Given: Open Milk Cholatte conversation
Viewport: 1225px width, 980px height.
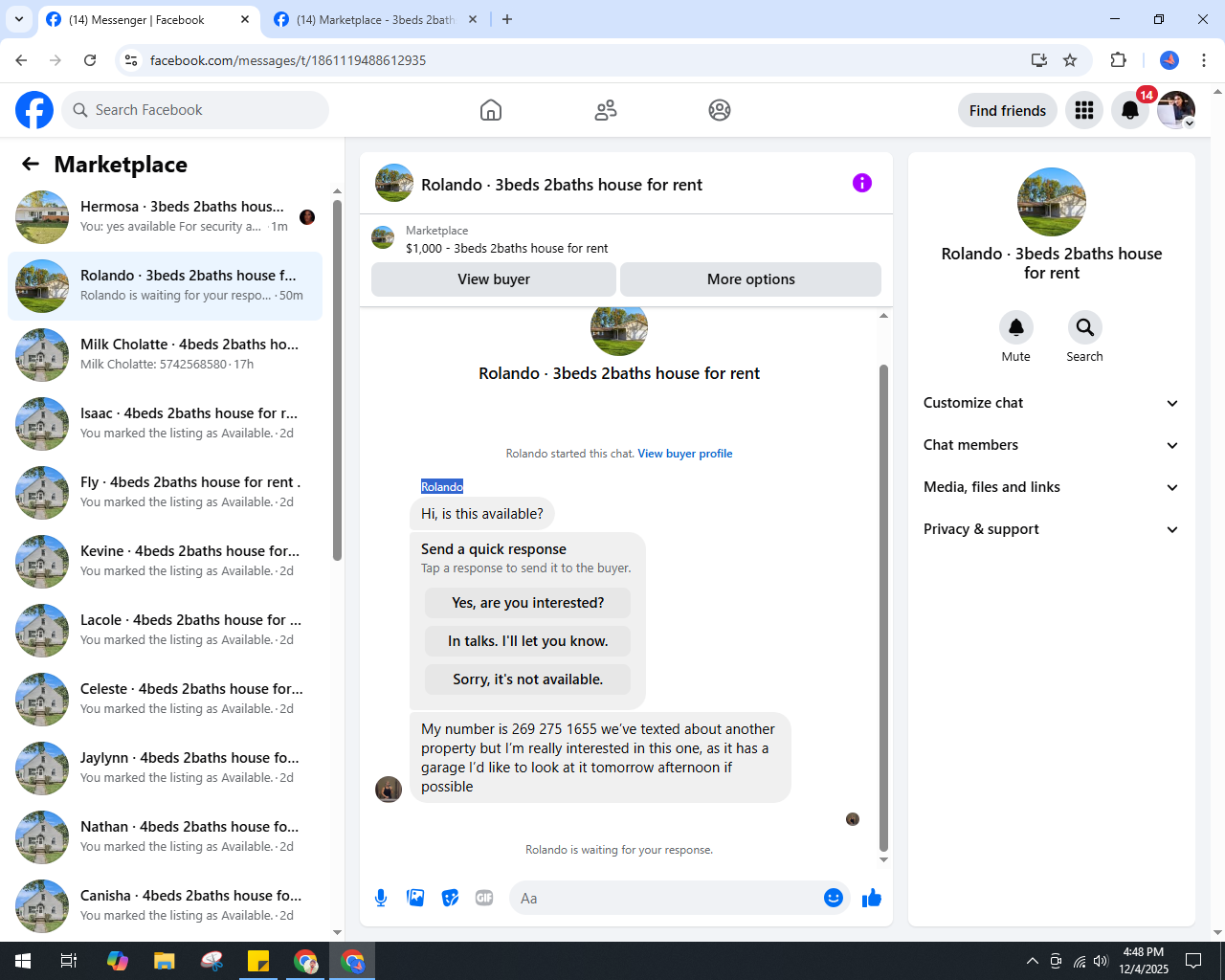Looking at the screenshot, I should click(x=165, y=355).
